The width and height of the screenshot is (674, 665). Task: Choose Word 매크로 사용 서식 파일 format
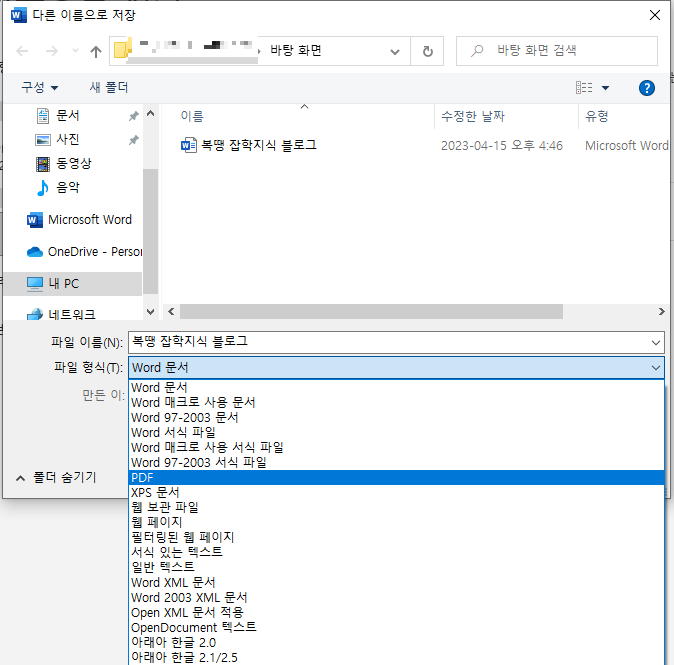pyautogui.click(x=396, y=447)
